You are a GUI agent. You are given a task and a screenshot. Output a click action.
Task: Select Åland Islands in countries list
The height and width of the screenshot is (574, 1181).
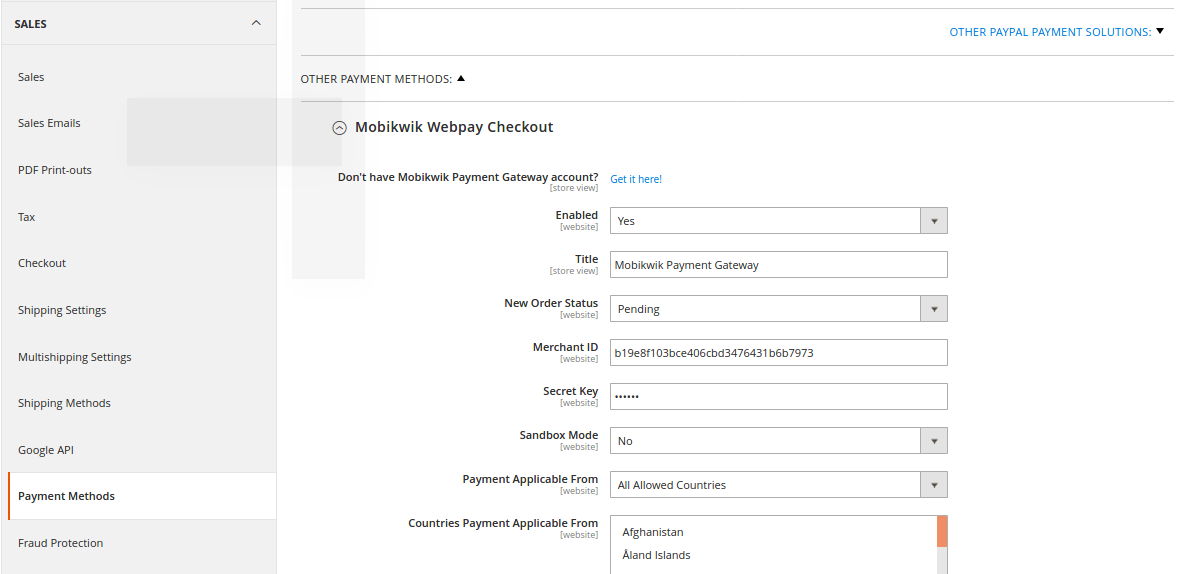coord(656,555)
